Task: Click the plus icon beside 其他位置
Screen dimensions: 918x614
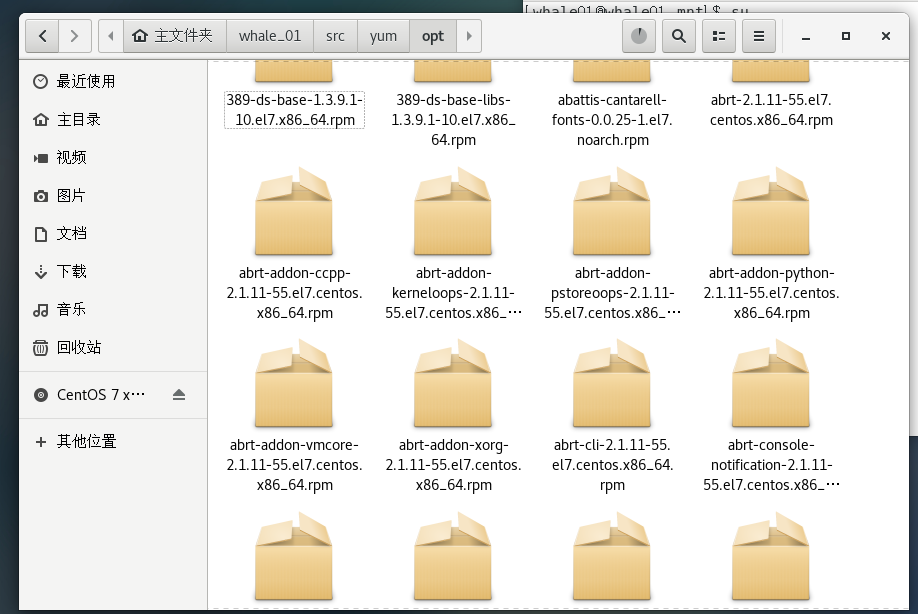Action: (x=40, y=442)
